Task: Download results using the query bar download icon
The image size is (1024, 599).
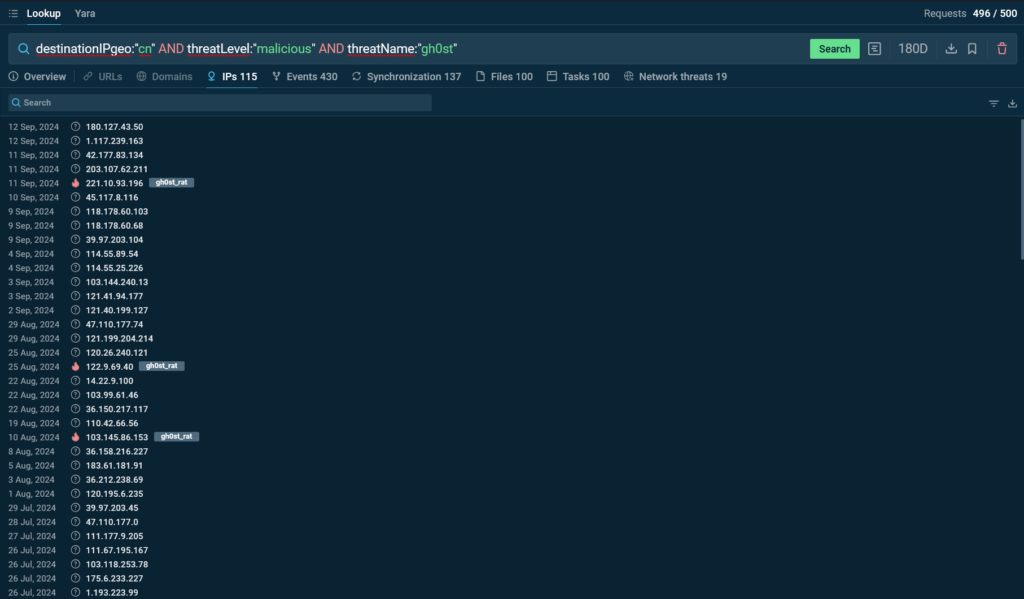Action: (x=951, y=49)
